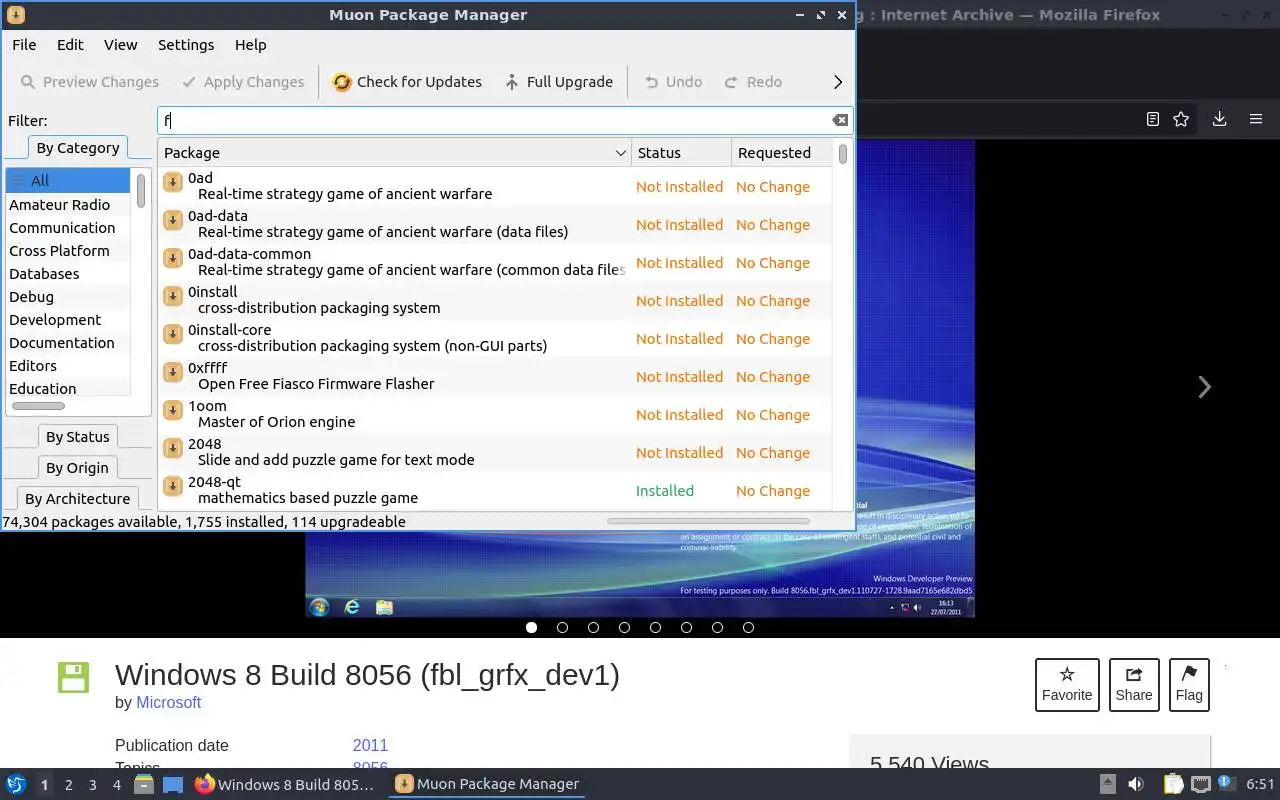The height and width of the screenshot is (800, 1280).
Task: Select the Amateur Radio category
Action: pos(68,205)
